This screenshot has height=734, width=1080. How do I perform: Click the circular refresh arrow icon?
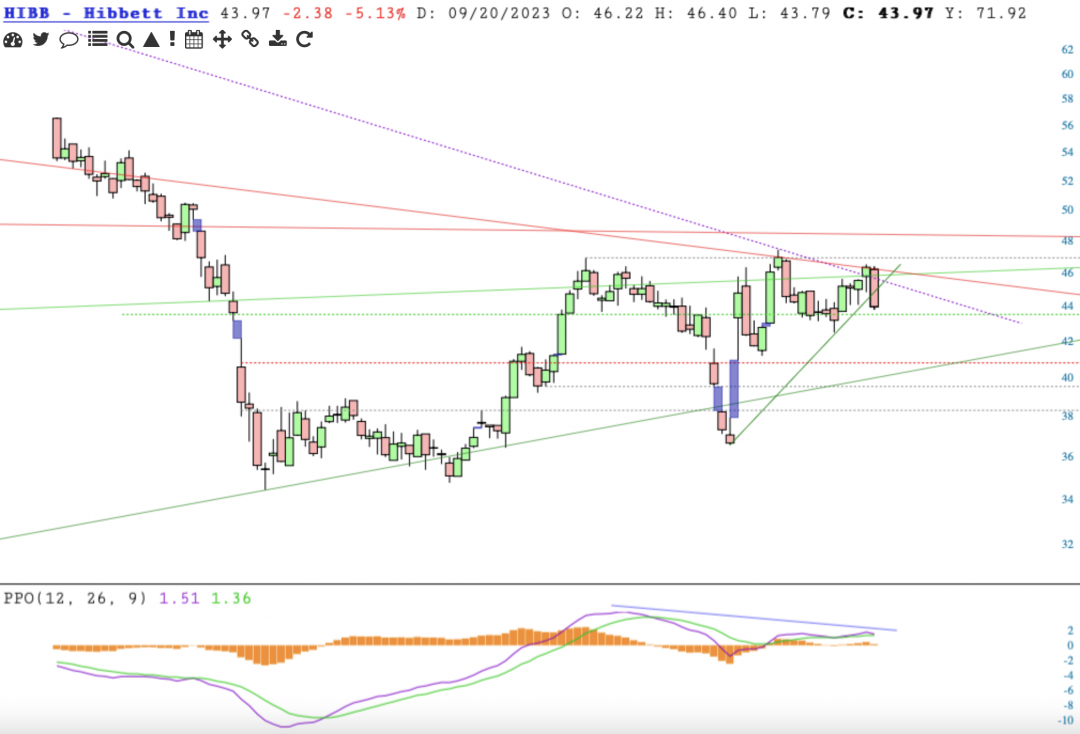(x=304, y=39)
